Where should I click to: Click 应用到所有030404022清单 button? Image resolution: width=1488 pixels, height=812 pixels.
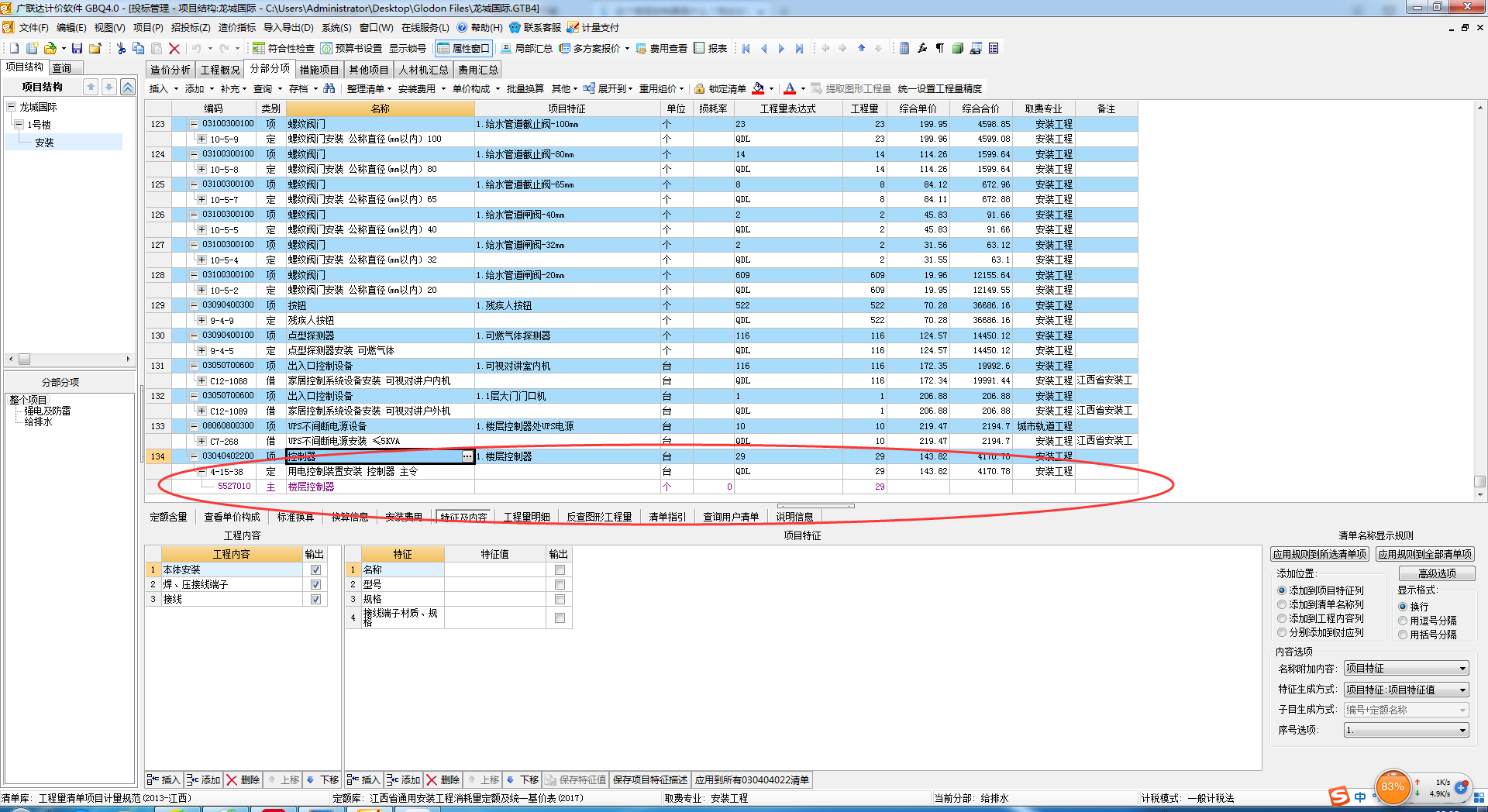coord(752,780)
